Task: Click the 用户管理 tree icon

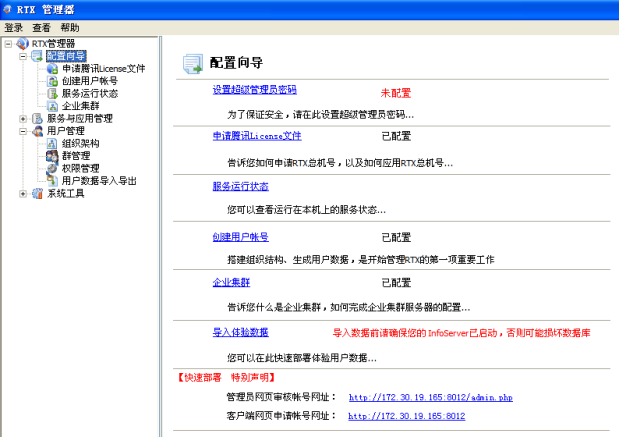Action: 37,131
